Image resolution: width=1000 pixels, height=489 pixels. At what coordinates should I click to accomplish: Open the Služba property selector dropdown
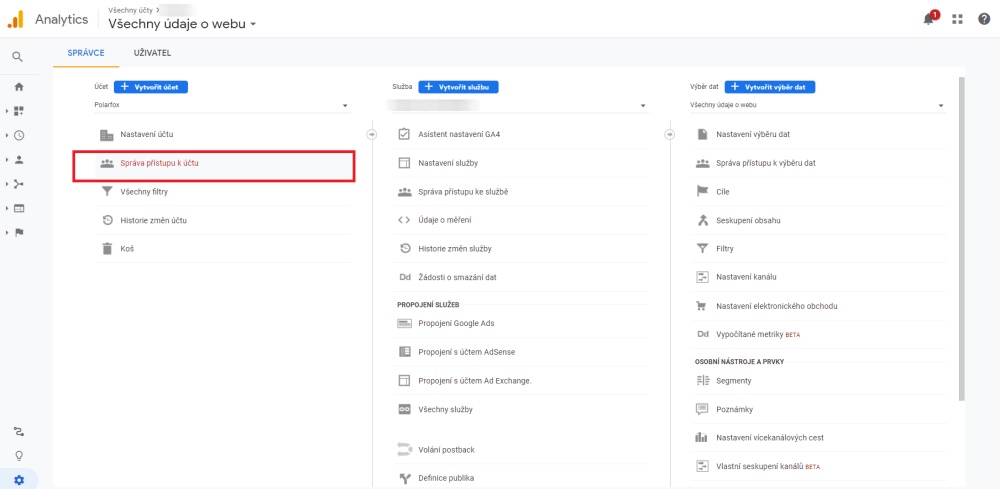[520, 105]
